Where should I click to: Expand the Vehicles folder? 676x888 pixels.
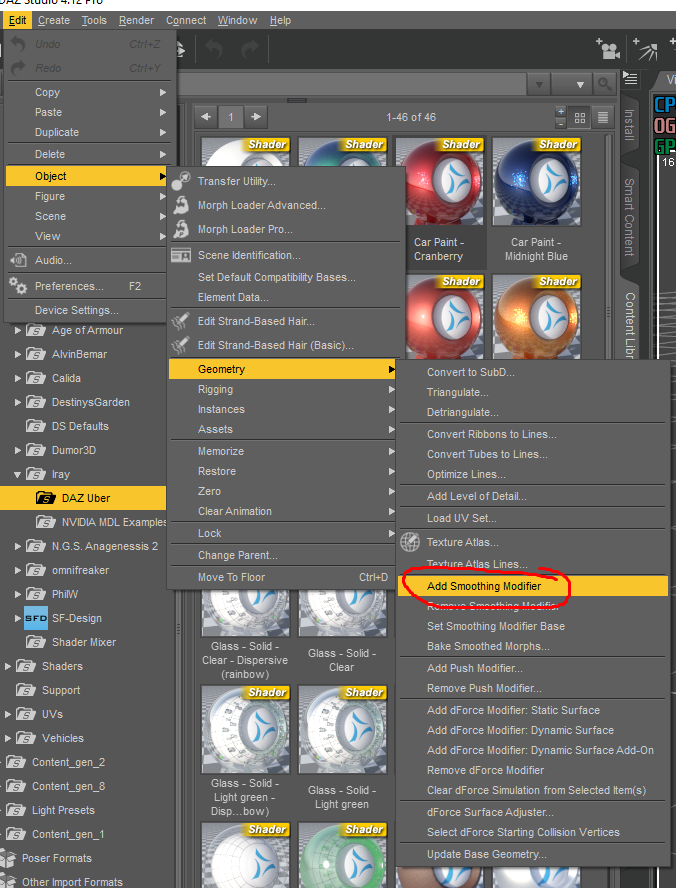[x=7, y=738]
